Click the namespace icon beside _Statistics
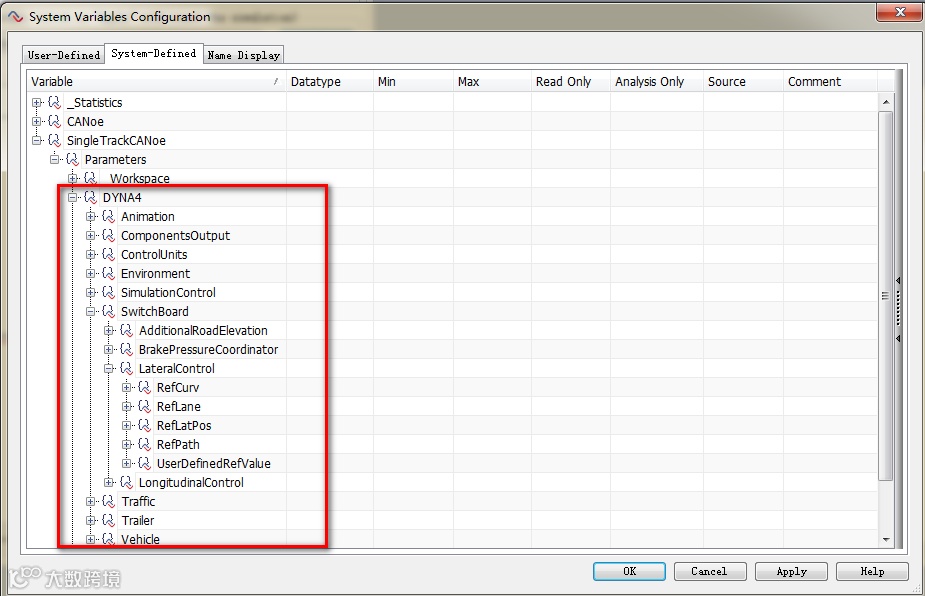Image resolution: width=925 pixels, height=596 pixels. tap(54, 103)
